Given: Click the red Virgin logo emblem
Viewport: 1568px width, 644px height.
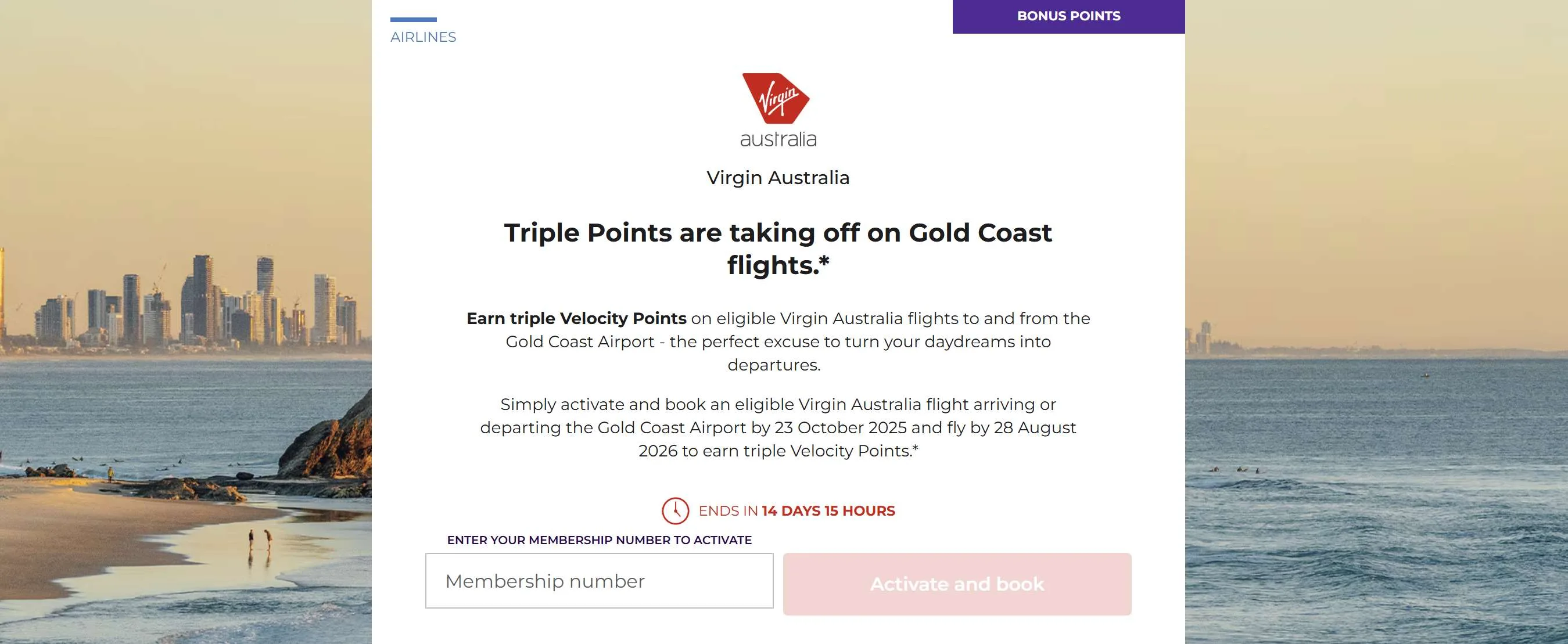Looking at the screenshot, I should (x=776, y=98).
